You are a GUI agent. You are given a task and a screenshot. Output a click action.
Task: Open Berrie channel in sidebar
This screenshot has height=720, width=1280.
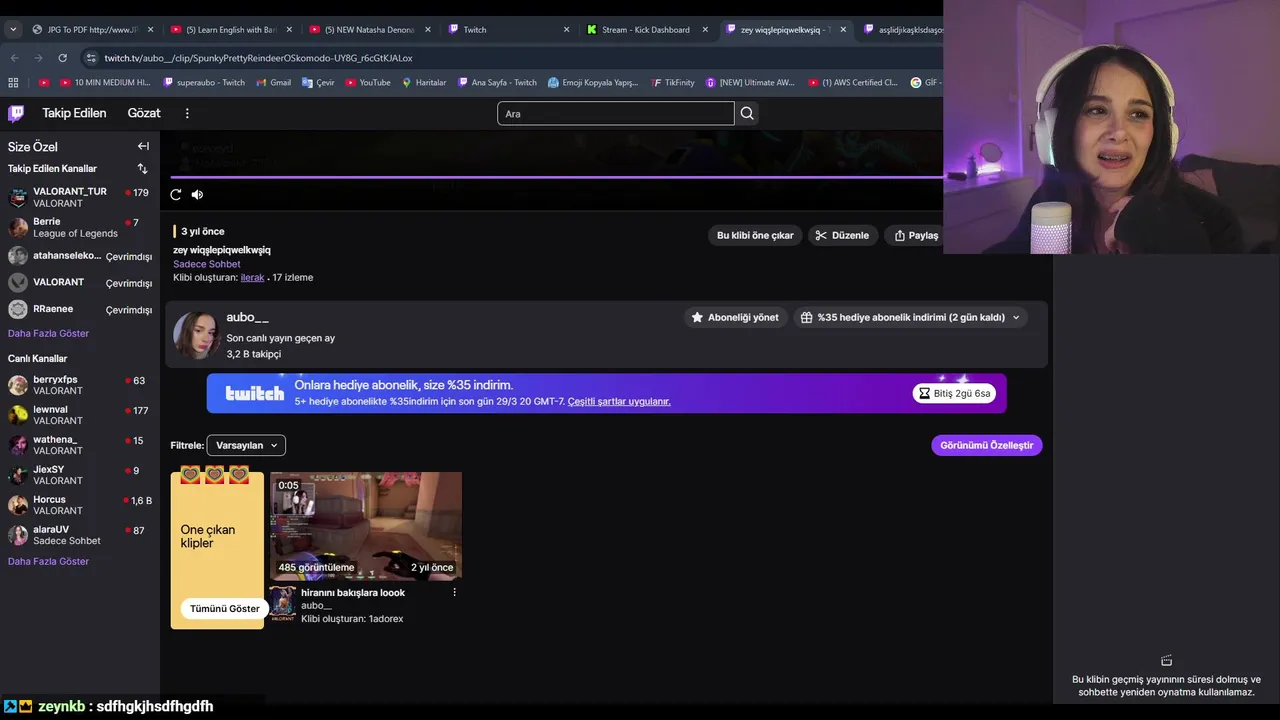78,227
